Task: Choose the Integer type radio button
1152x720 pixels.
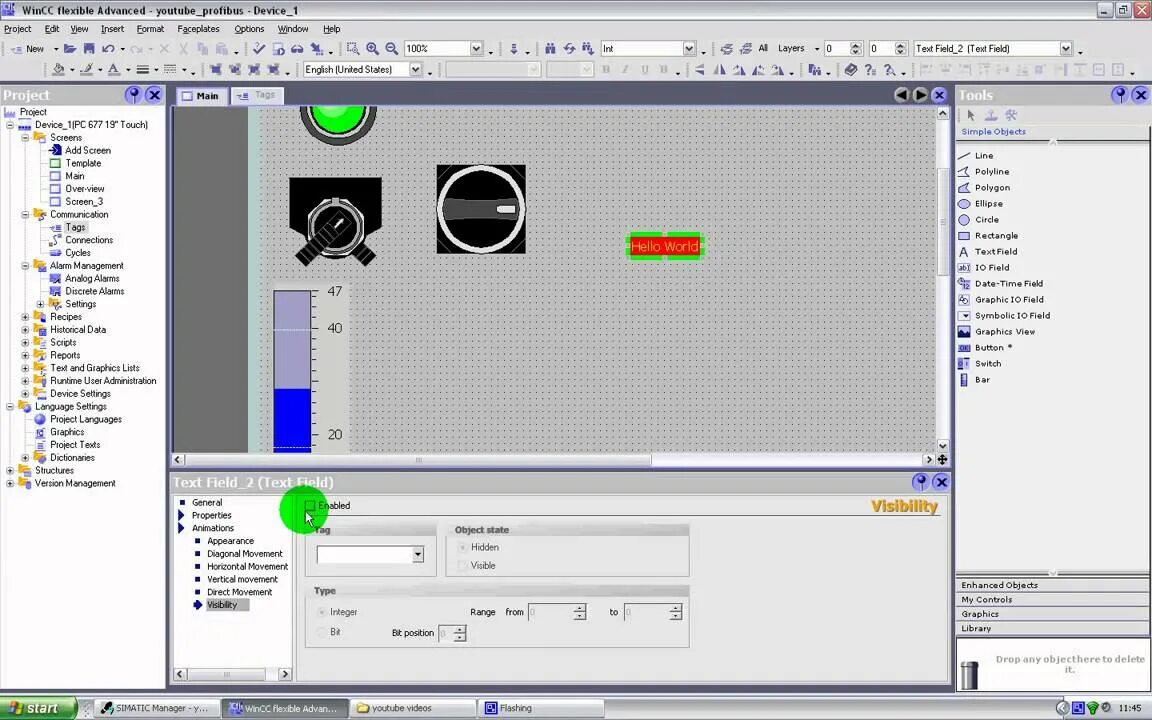Action: [x=322, y=612]
